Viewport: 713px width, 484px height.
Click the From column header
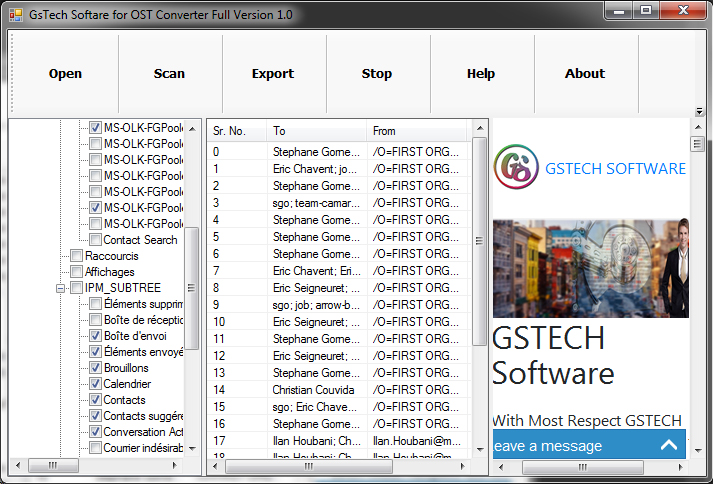[415, 131]
